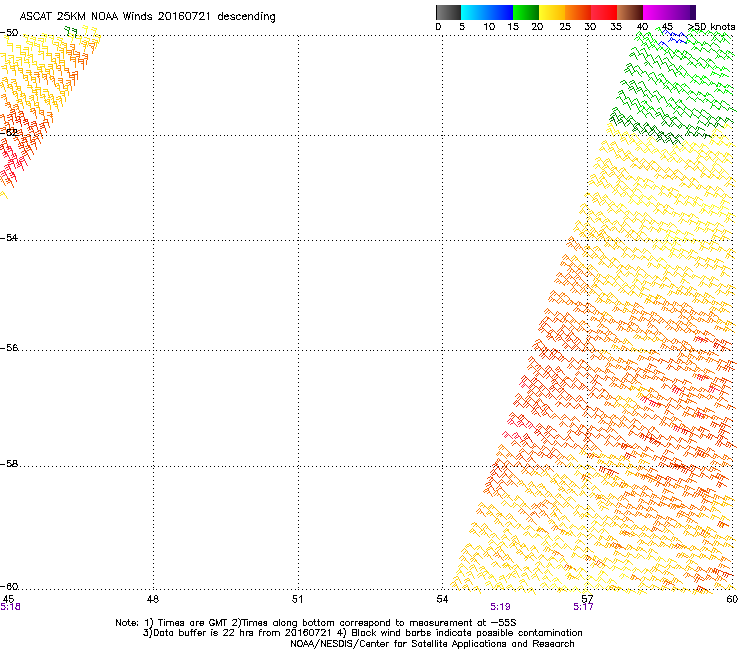Click the '51' longitude label
The image size is (740, 650).
click(x=297, y=599)
